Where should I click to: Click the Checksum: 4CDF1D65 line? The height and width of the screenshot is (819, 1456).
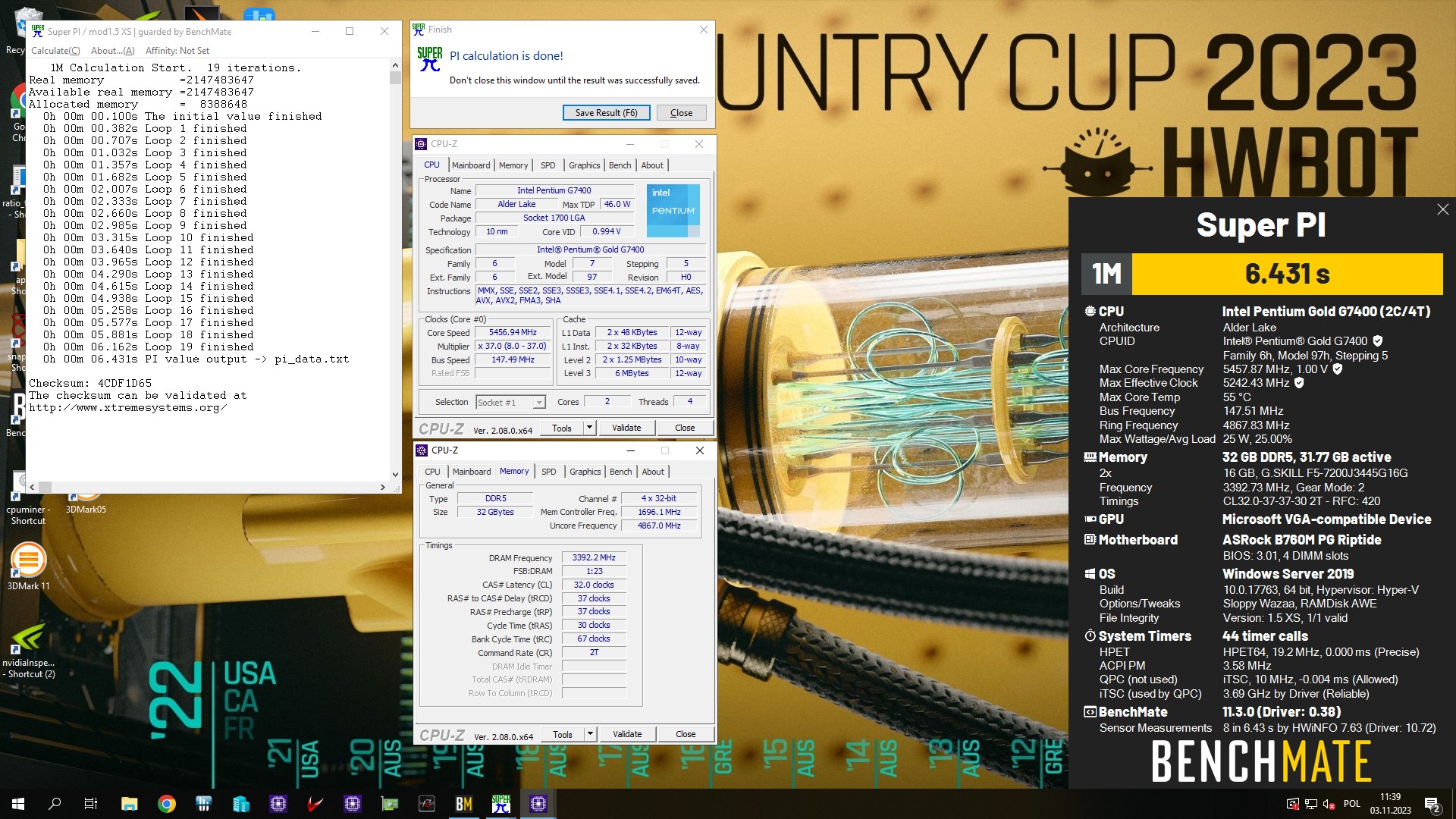(90, 384)
